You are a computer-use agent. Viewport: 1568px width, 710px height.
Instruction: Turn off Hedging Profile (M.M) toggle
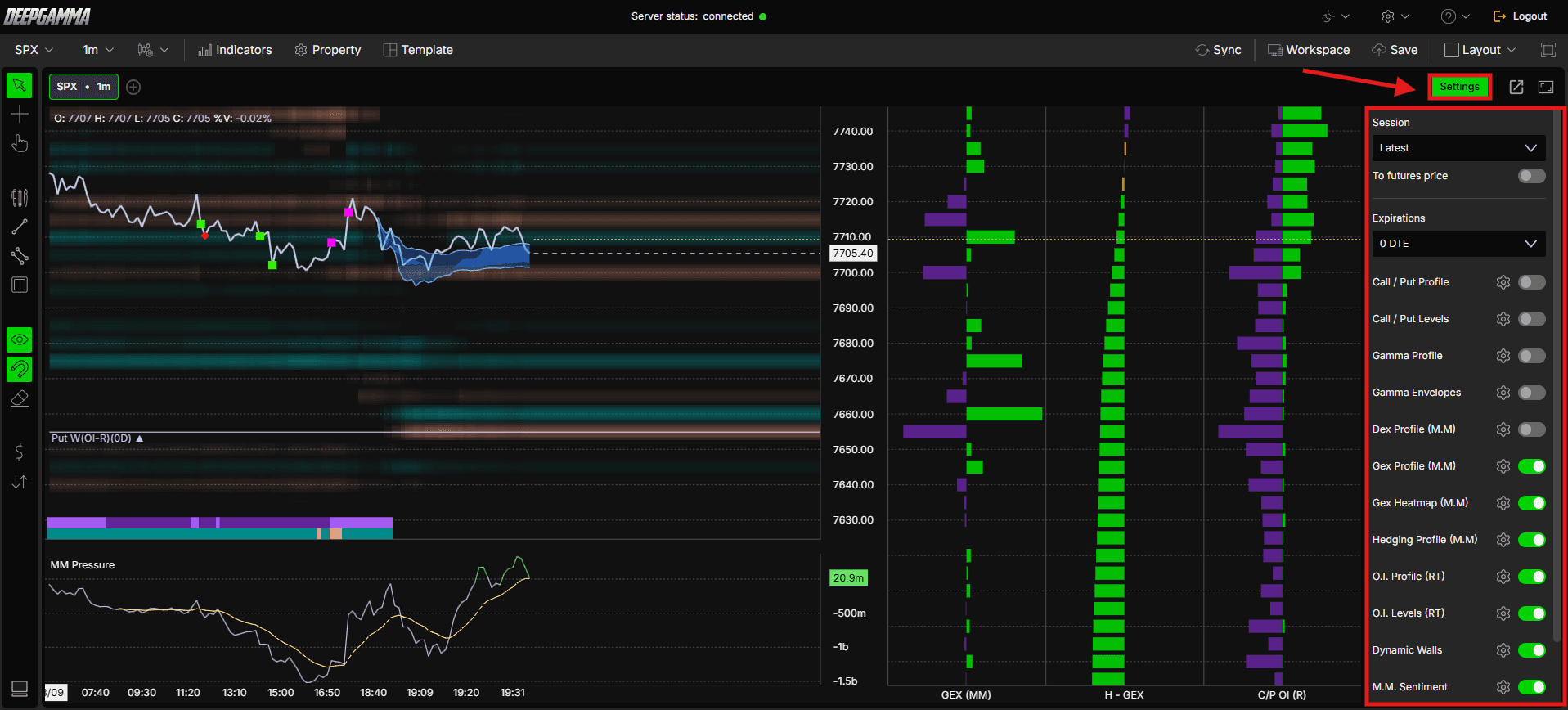1531,540
